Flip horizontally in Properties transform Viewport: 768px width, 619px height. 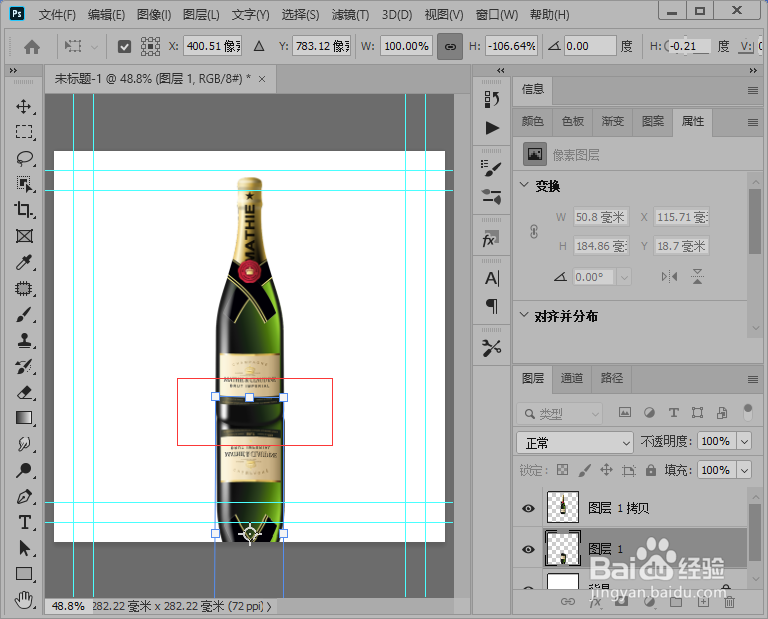click(669, 277)
